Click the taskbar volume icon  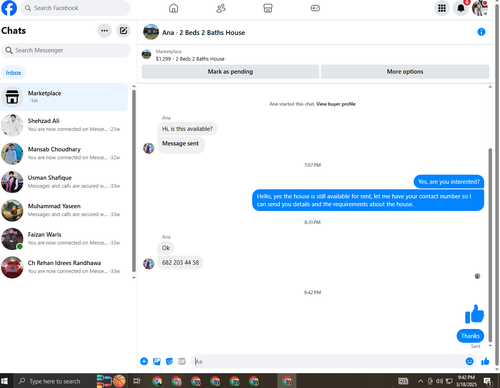point(440,381)
